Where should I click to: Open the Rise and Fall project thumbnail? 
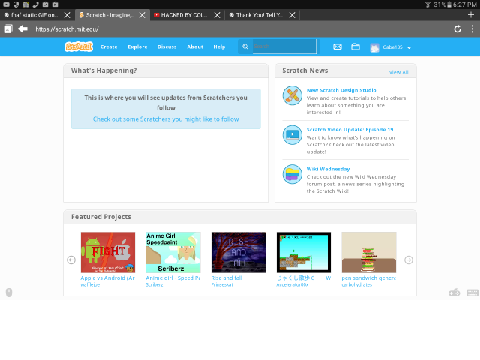tap(239, 252)
